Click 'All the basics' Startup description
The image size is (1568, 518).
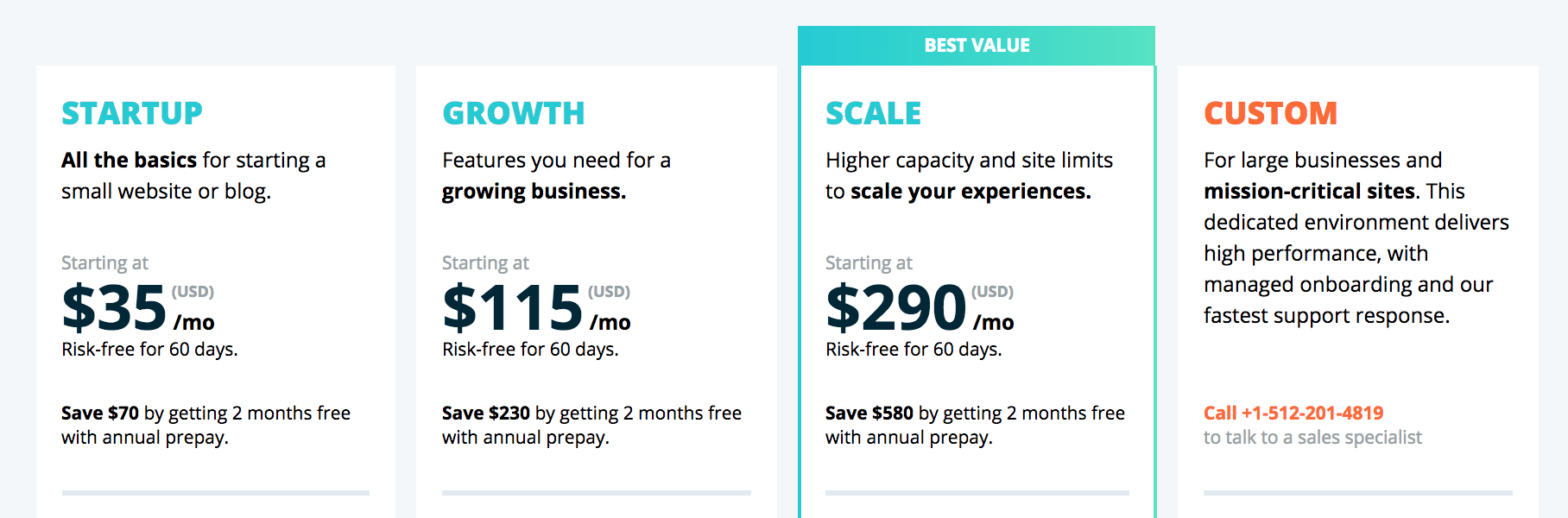[x=130, y=160]
